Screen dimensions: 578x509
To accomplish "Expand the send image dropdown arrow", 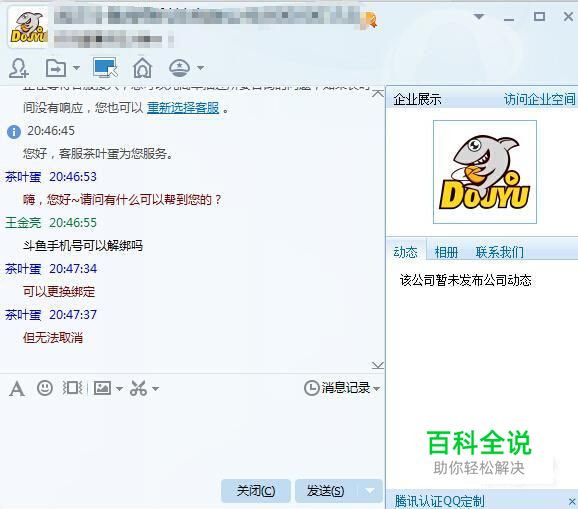I will click(x=119, y=388).
